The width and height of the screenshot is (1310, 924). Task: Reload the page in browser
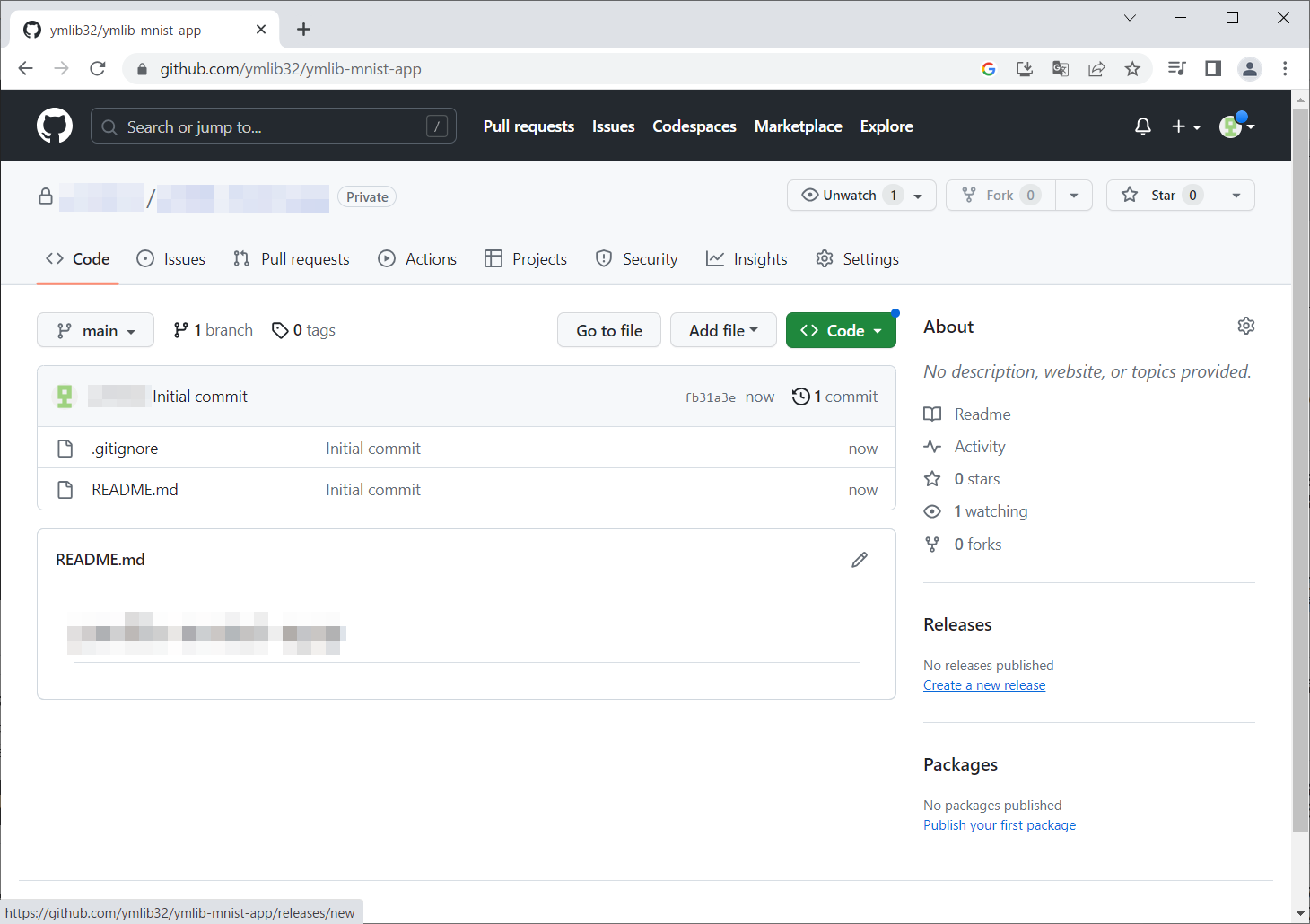tap(98, 69)
